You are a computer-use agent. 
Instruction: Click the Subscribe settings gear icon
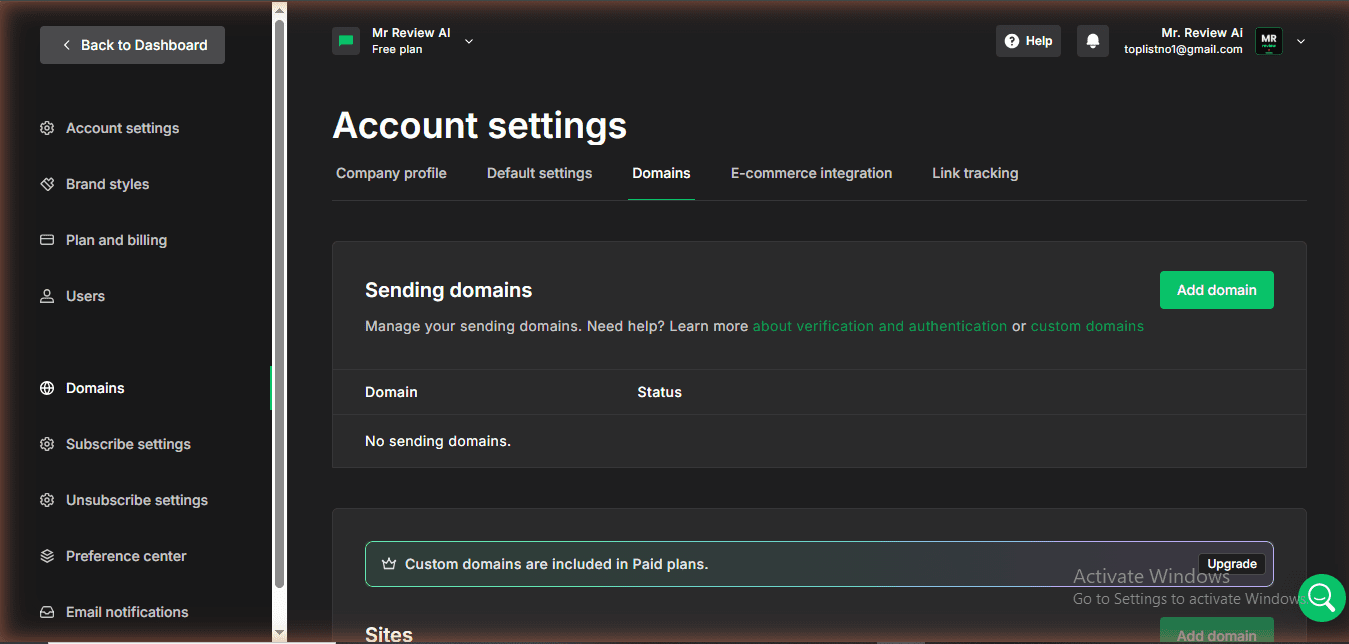coord(47,444)
